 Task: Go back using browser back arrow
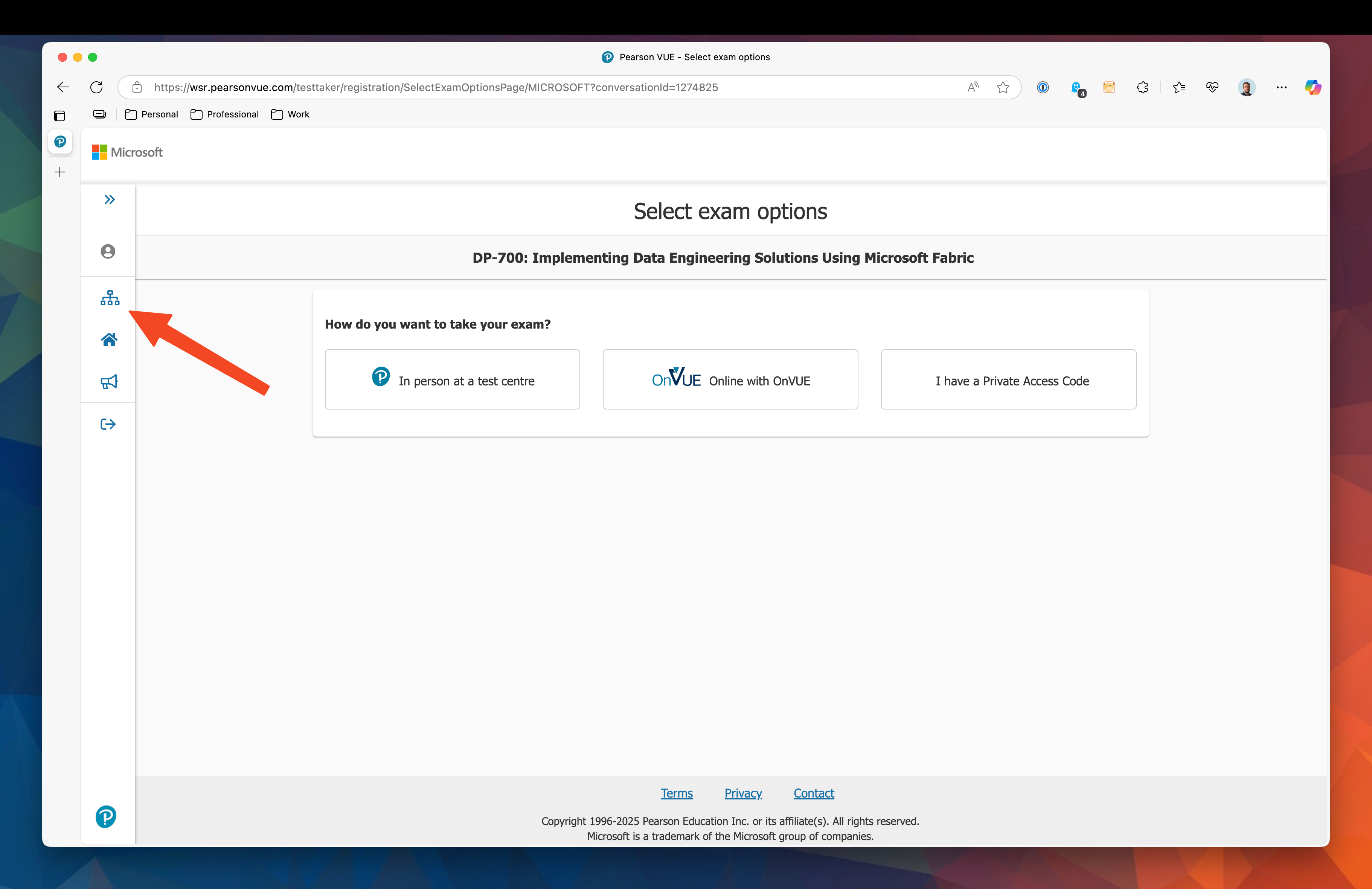point(63,87)
